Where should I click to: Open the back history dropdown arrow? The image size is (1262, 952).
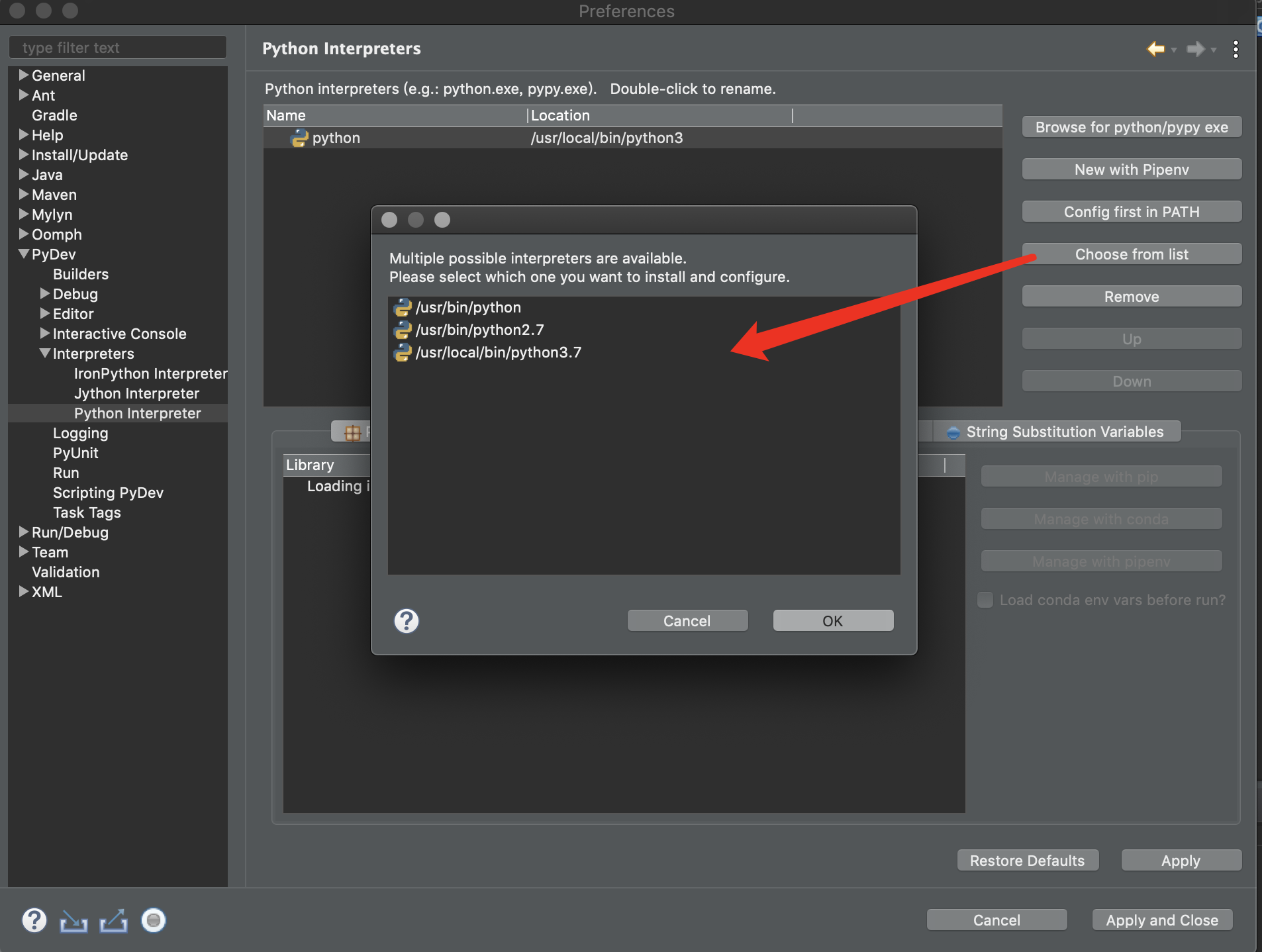1174,50
